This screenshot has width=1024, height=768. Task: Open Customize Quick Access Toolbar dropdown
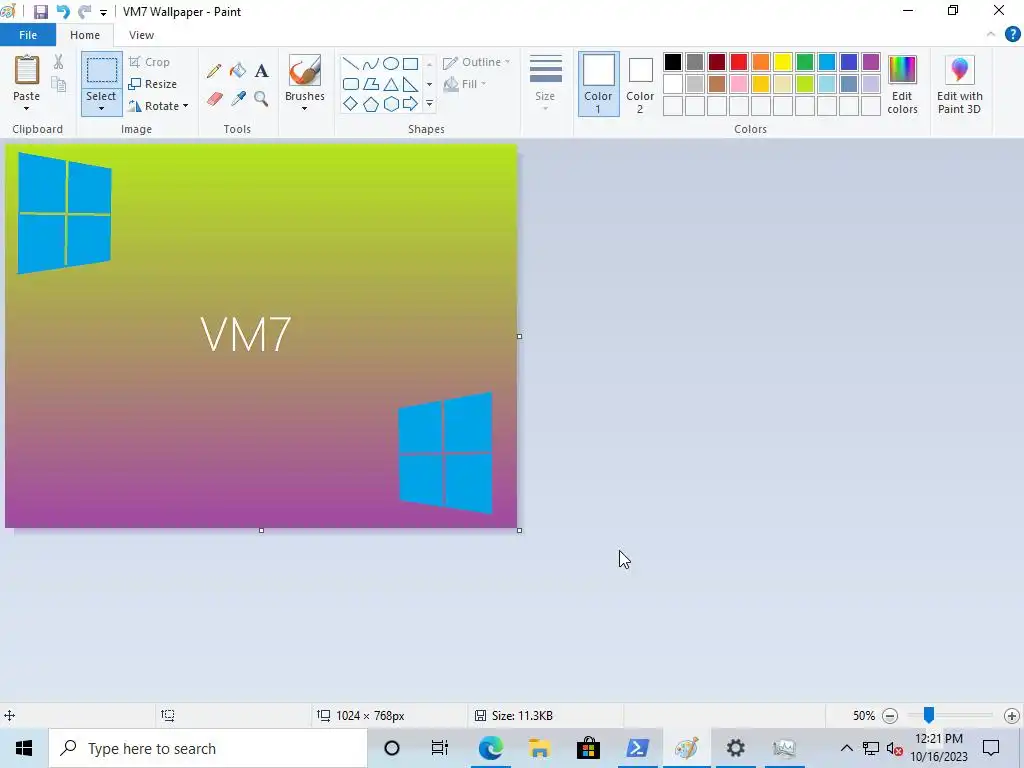click(103, 12)
